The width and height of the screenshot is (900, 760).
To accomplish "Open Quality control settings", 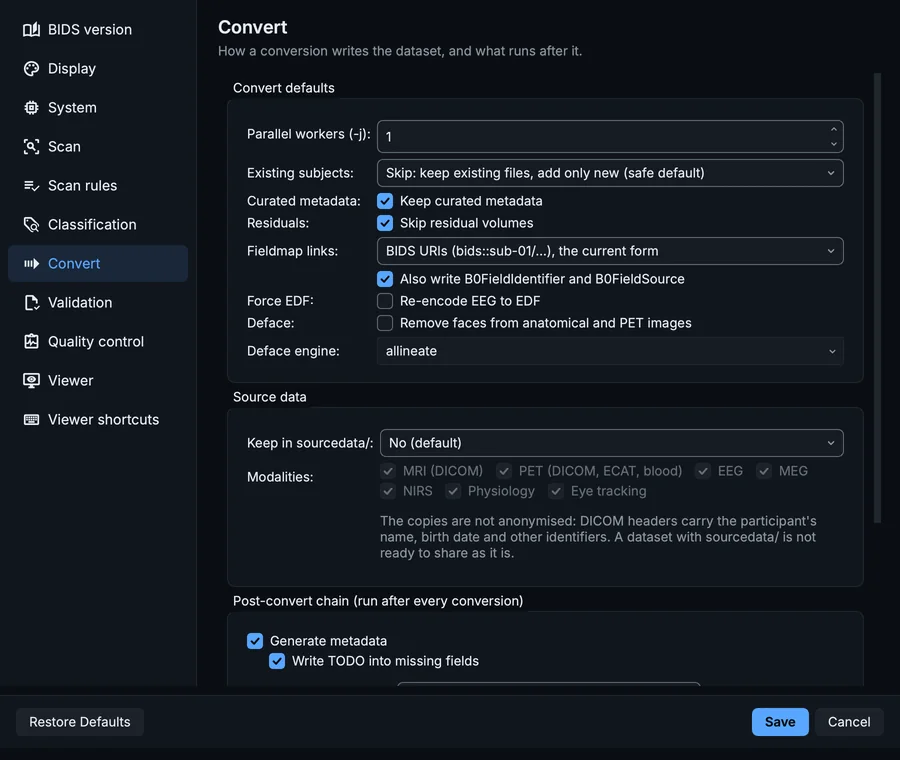I will pyautogui.click(x=98, y=342).
